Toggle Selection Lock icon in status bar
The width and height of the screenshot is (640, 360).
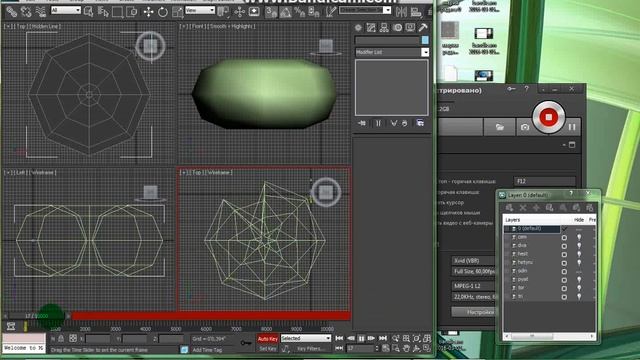pos(61,338)
